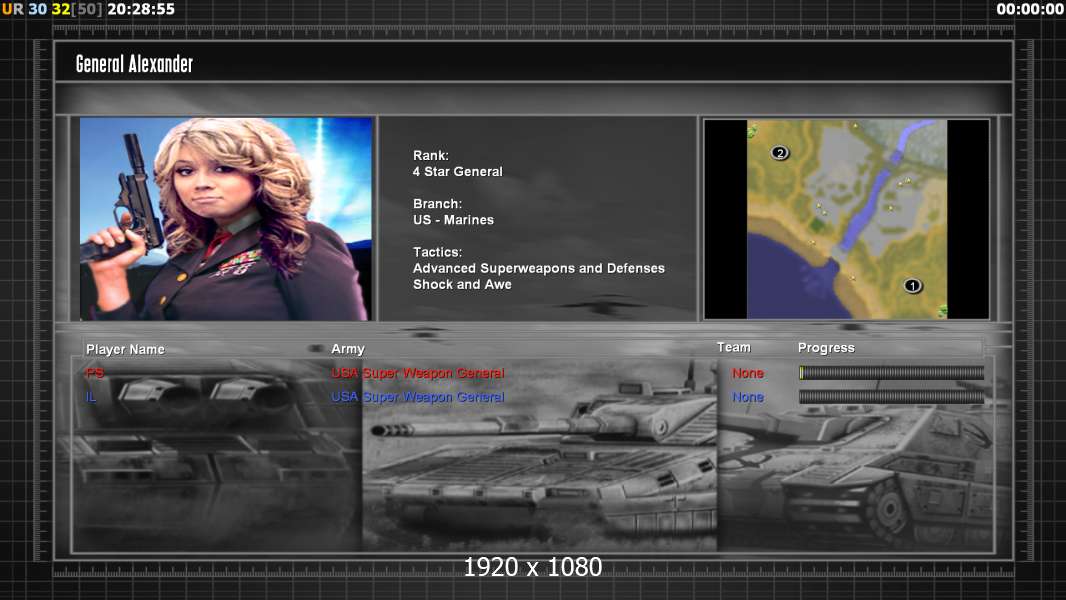This screenshot has width=1066, height=600.
Task: Click blue player's USA Super Weapon General army
Action: point(417,397)
